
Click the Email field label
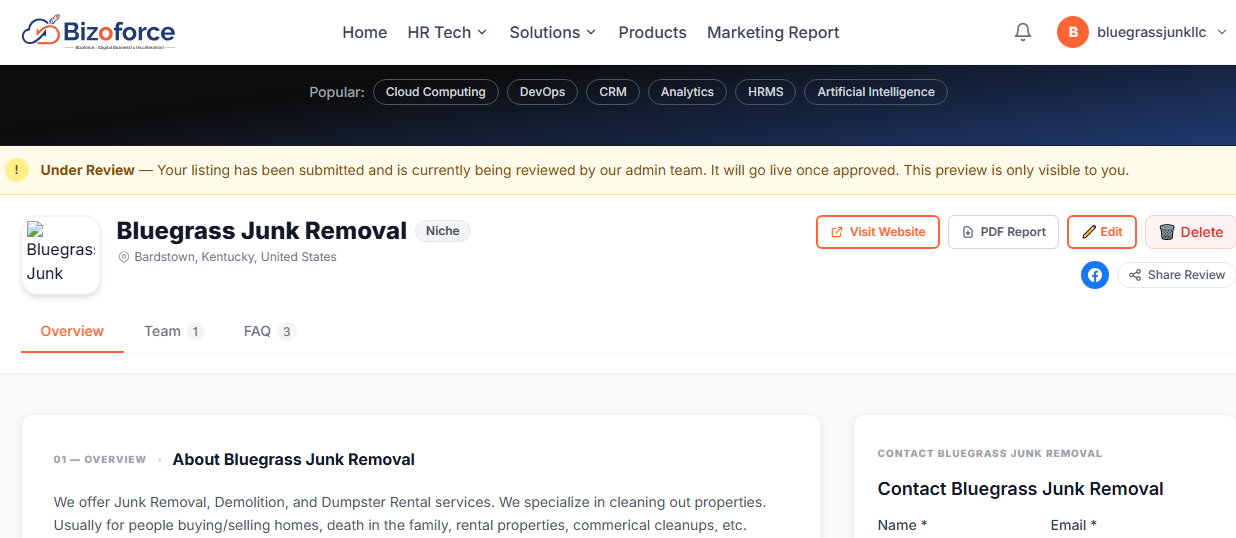click(1074, 525)
